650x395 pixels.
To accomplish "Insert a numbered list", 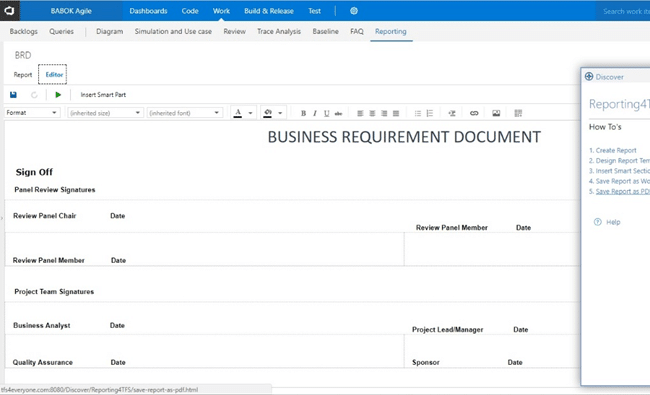I will click(430, 113).
